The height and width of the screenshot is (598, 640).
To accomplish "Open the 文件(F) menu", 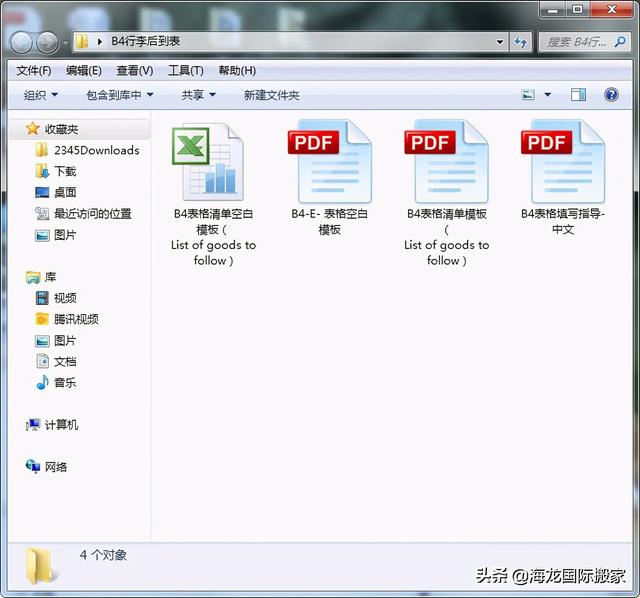I will 34,70.
